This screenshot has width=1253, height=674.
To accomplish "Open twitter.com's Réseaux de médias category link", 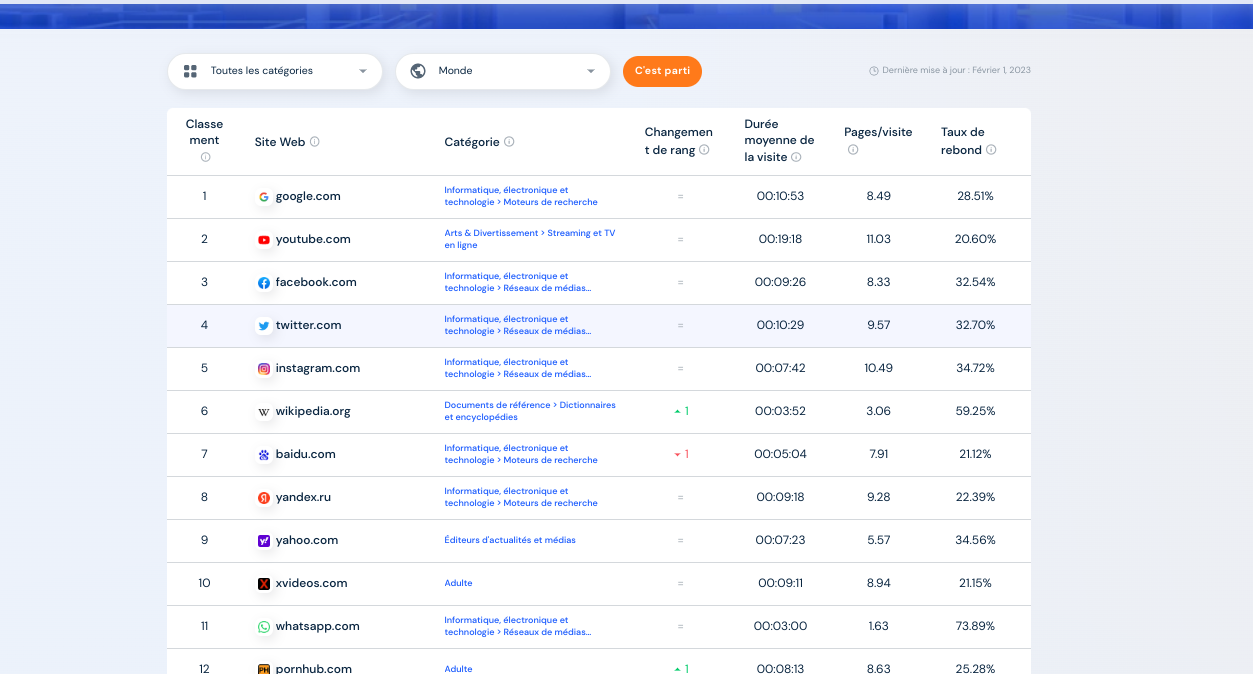I will (x=518, y=325).
